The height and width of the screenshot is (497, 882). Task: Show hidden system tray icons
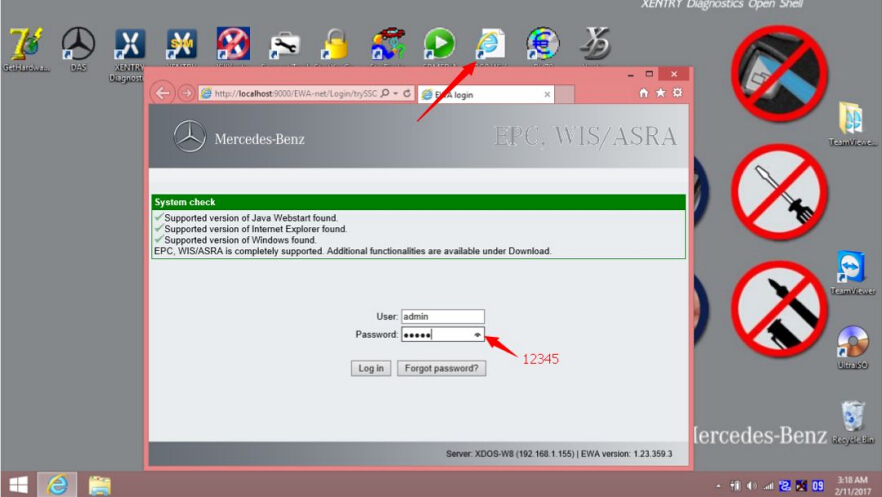[720, 486]
